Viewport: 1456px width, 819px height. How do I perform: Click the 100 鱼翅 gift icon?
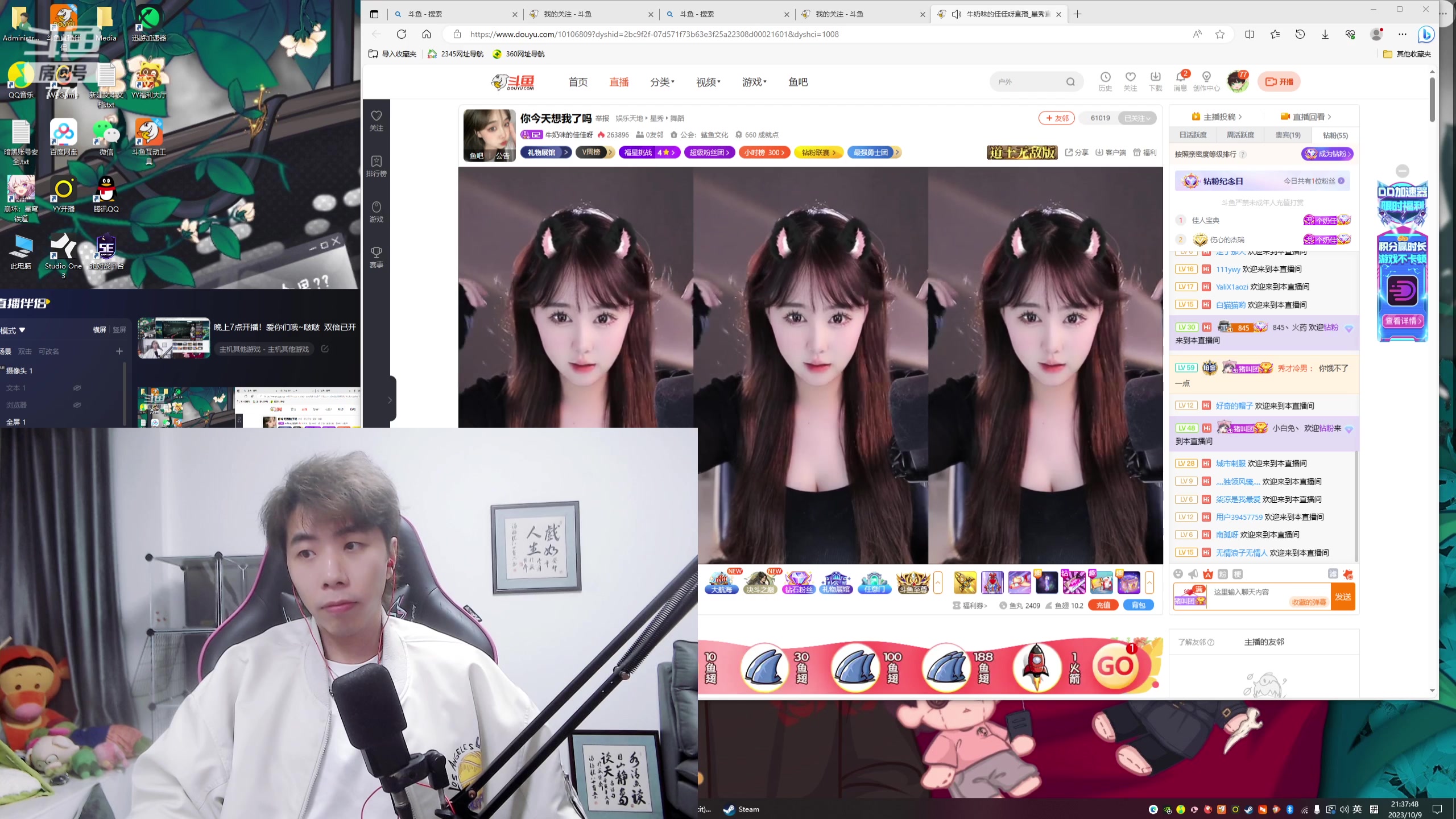pos(855,668)
